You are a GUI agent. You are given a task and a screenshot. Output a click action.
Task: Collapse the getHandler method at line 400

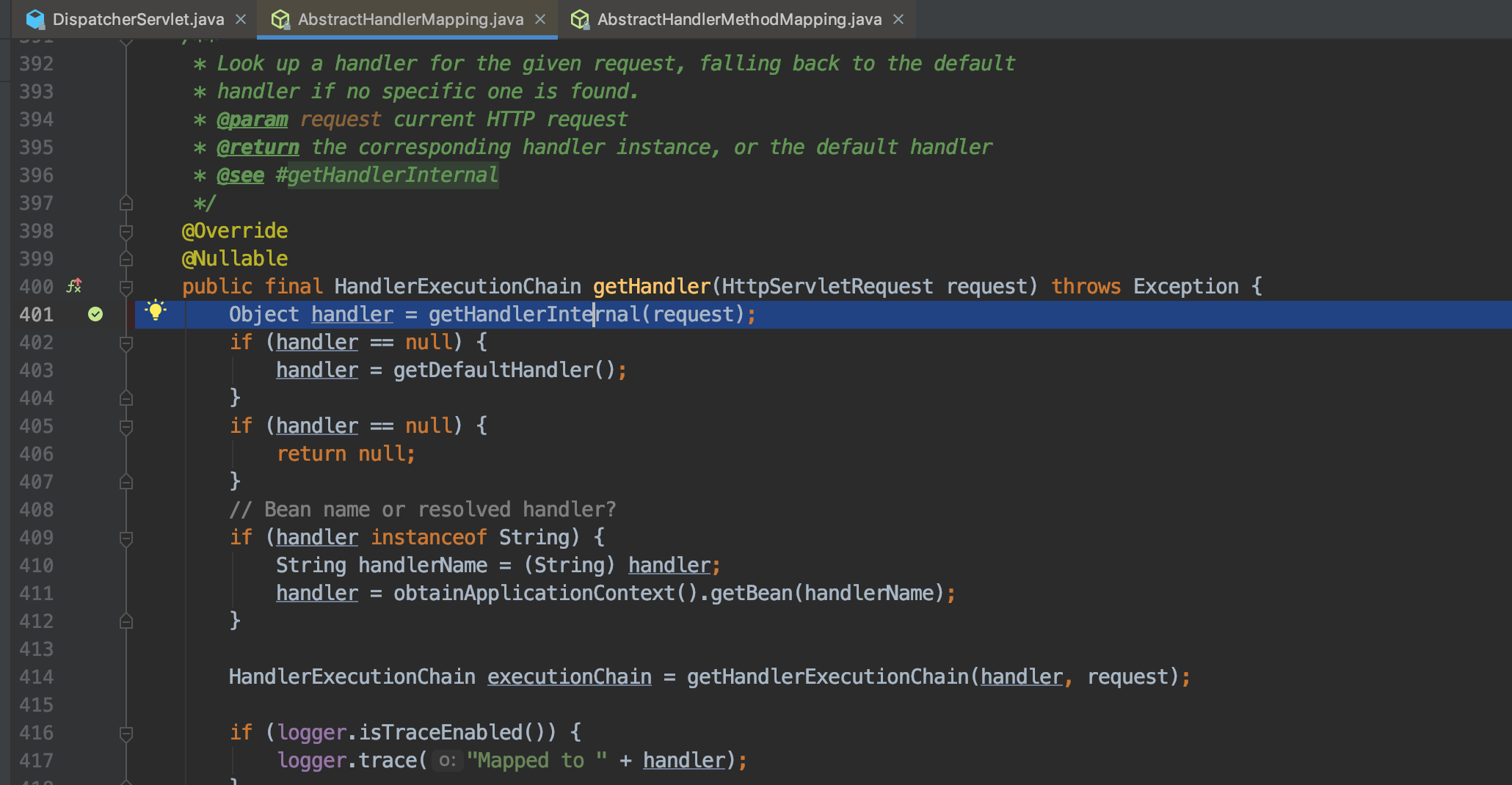click(x=126, y=287)
